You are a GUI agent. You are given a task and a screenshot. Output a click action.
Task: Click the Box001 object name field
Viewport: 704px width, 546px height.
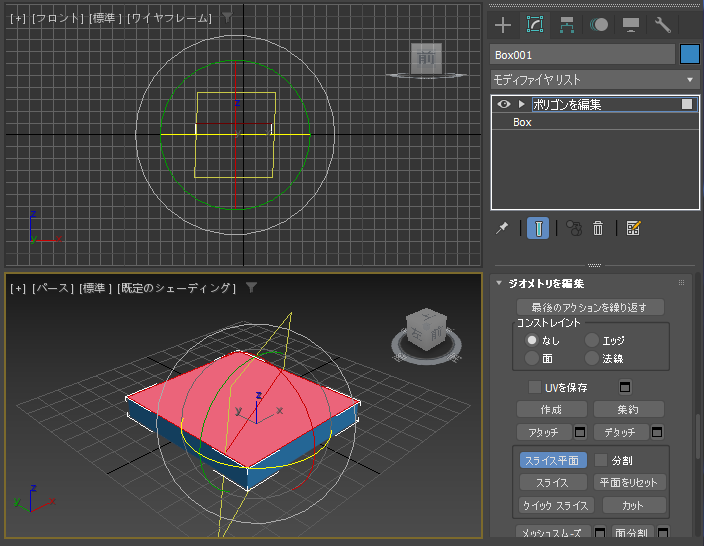click(x=582, y=55)
